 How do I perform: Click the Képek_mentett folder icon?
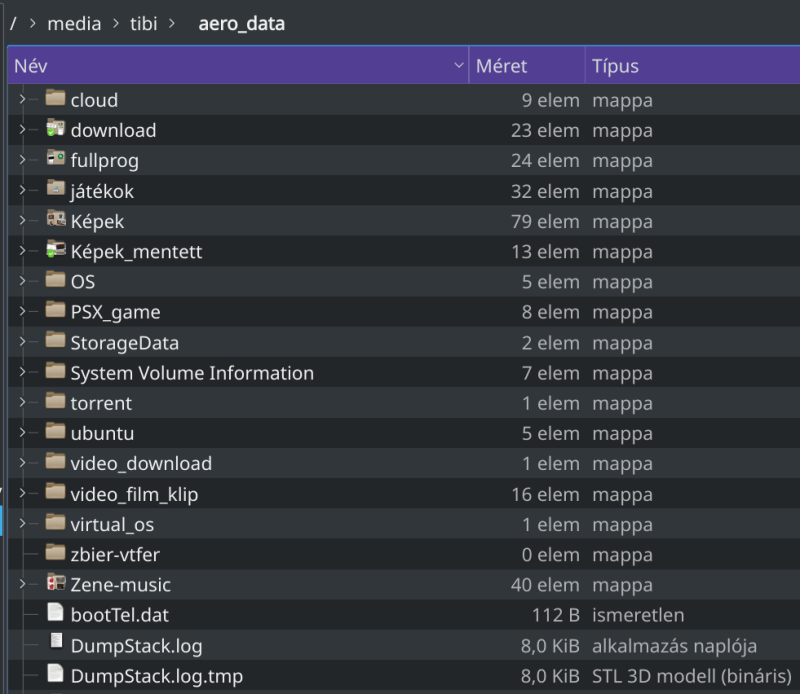tap(56, 249)
